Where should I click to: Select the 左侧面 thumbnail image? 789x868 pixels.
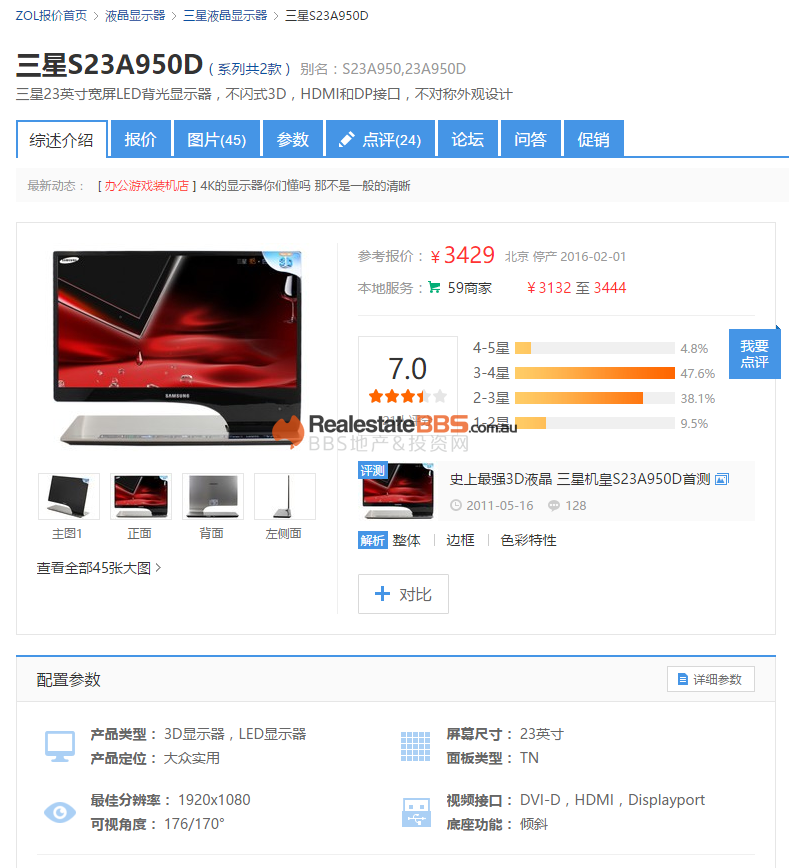tap(284, 497)
